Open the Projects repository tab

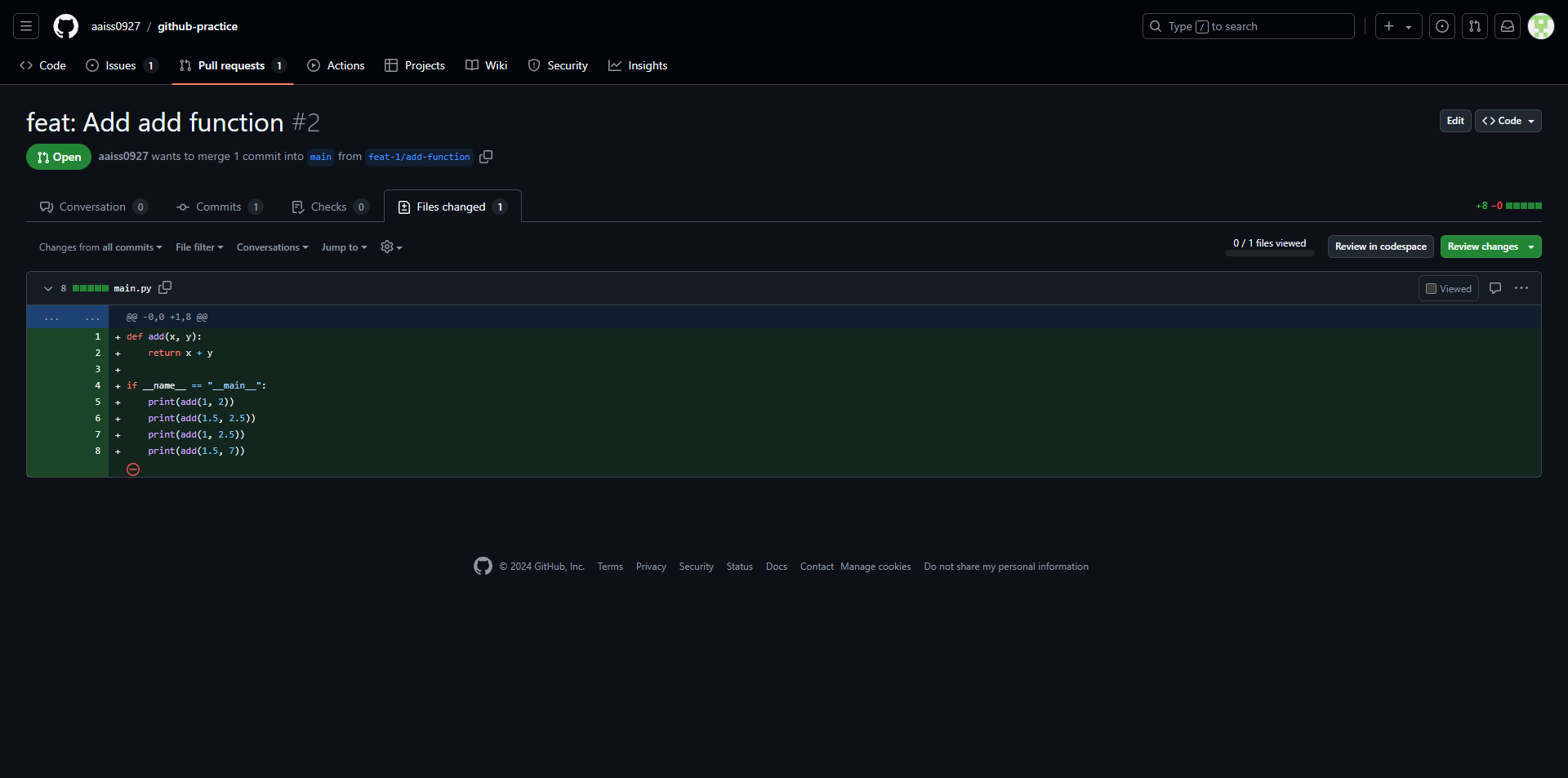coord(415,65)
